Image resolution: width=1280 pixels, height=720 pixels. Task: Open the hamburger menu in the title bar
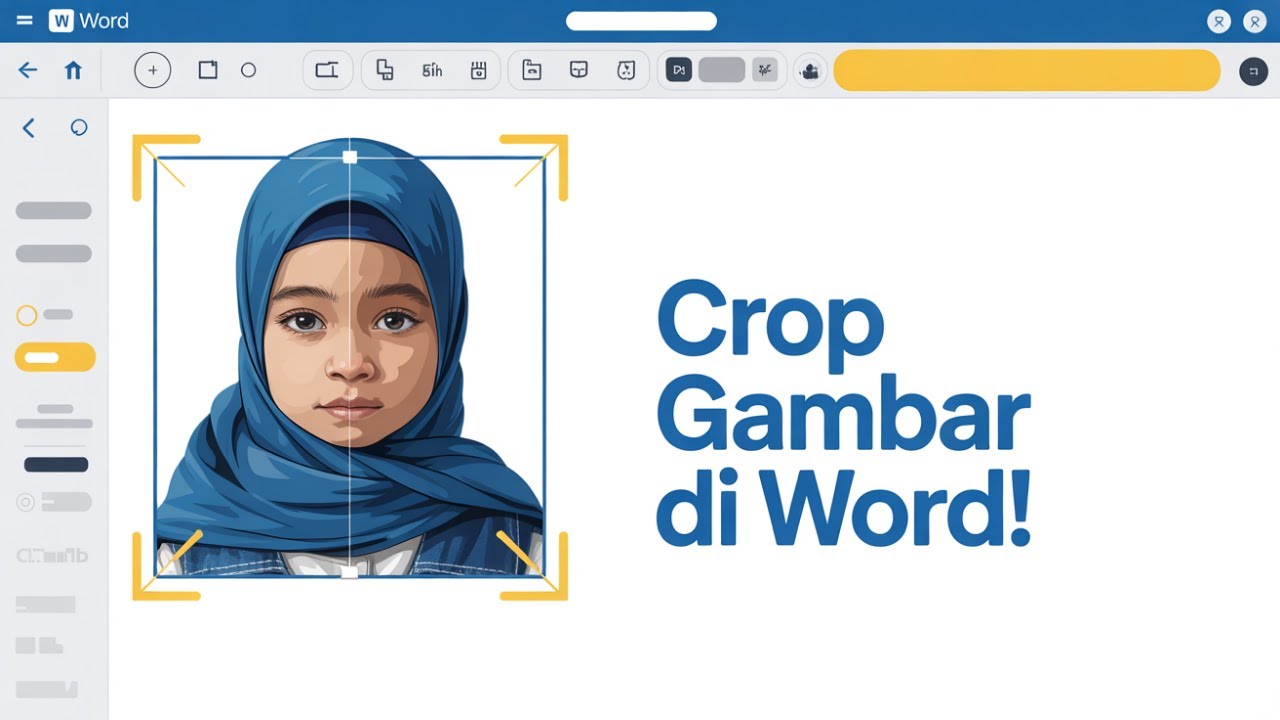pyautogui.click(x=25, y=20)
